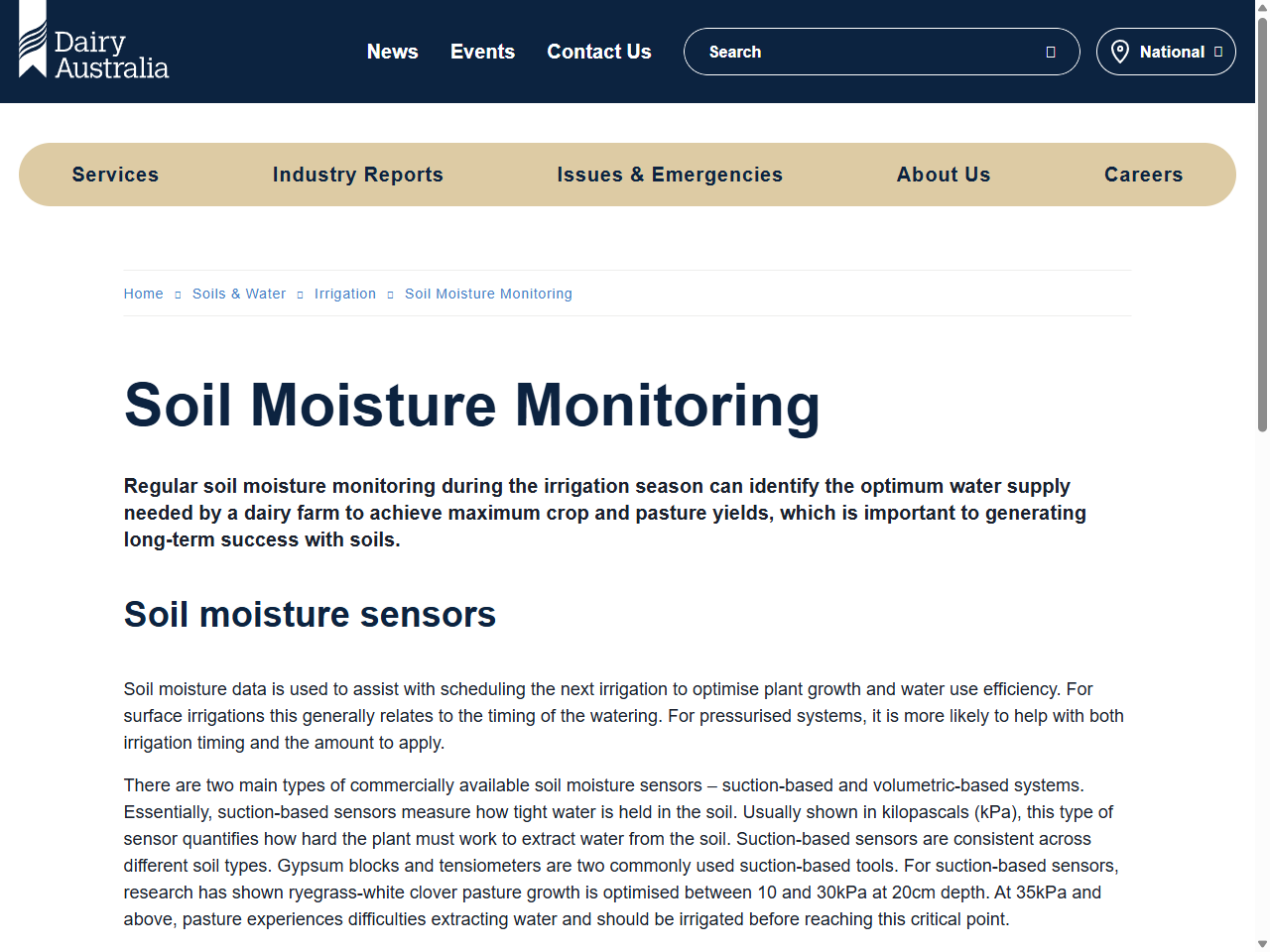The image size is (1270, 952).
Task: Click the News link
Action: 392,52
